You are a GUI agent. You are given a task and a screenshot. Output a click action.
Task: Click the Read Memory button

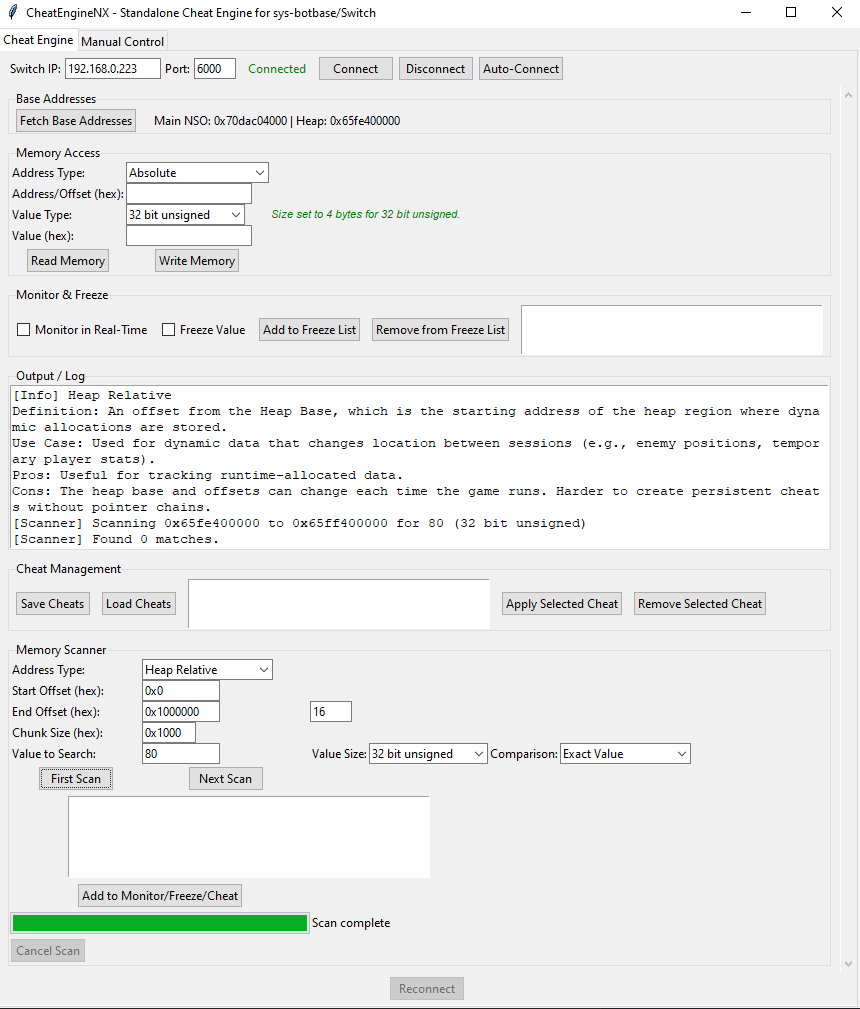tap(68, 261)
